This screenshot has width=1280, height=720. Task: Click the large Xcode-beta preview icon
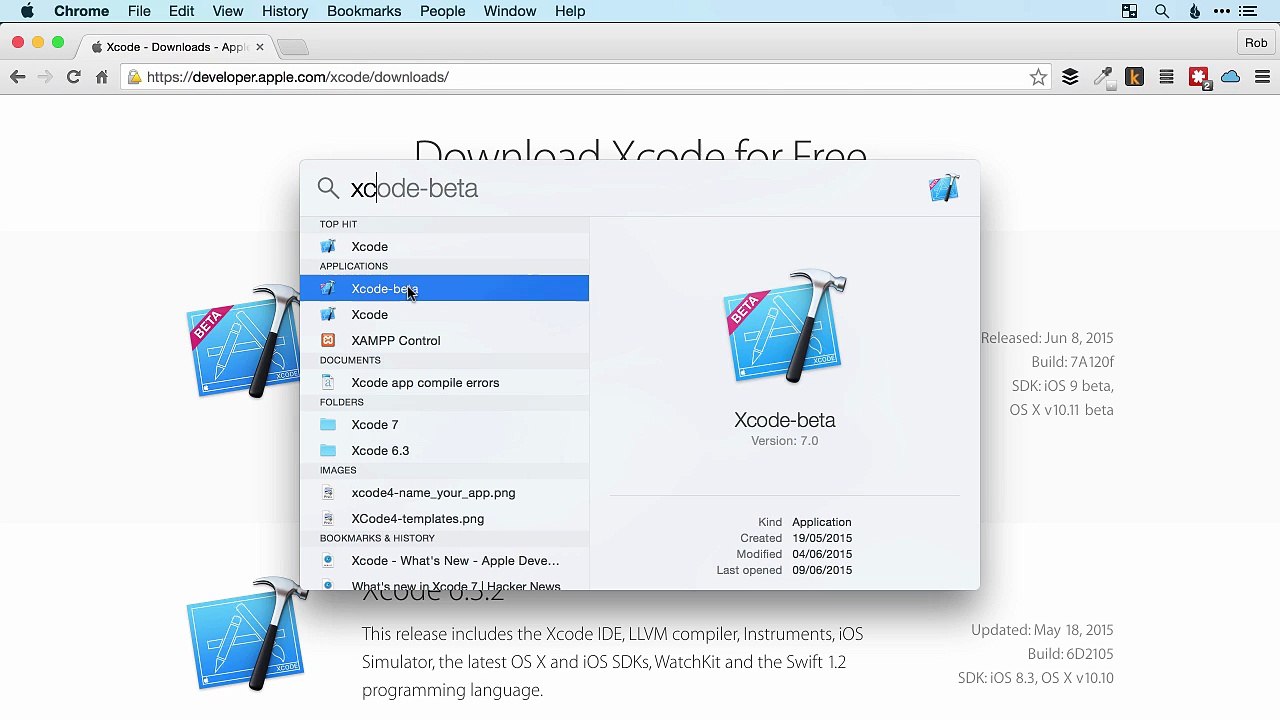785,326
